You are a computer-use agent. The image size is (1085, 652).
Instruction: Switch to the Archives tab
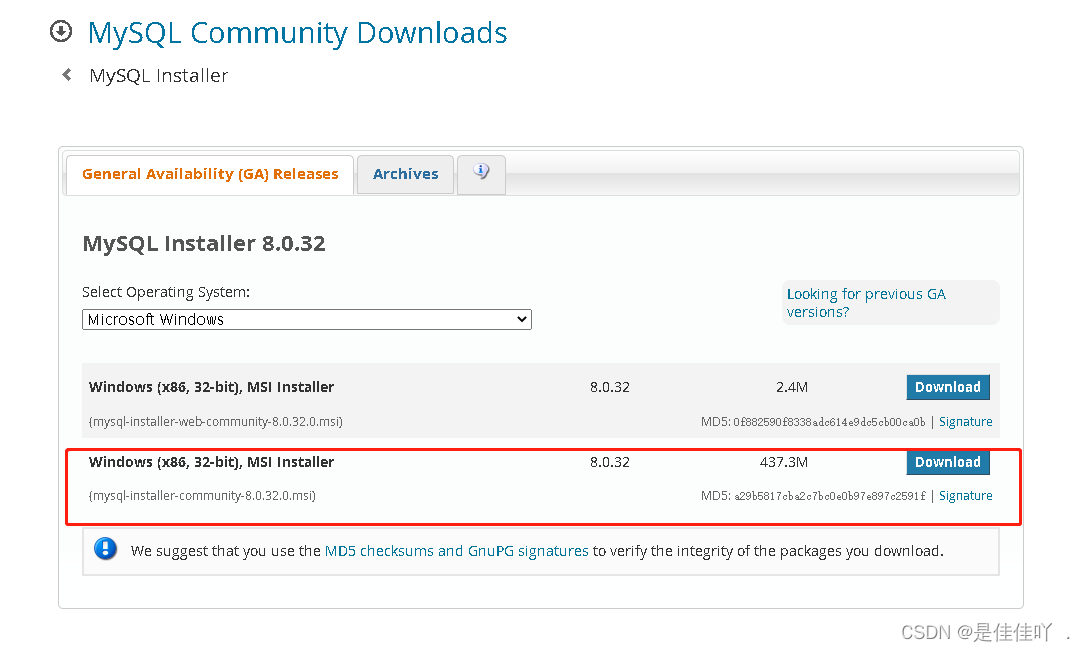(x=405, y=174)
